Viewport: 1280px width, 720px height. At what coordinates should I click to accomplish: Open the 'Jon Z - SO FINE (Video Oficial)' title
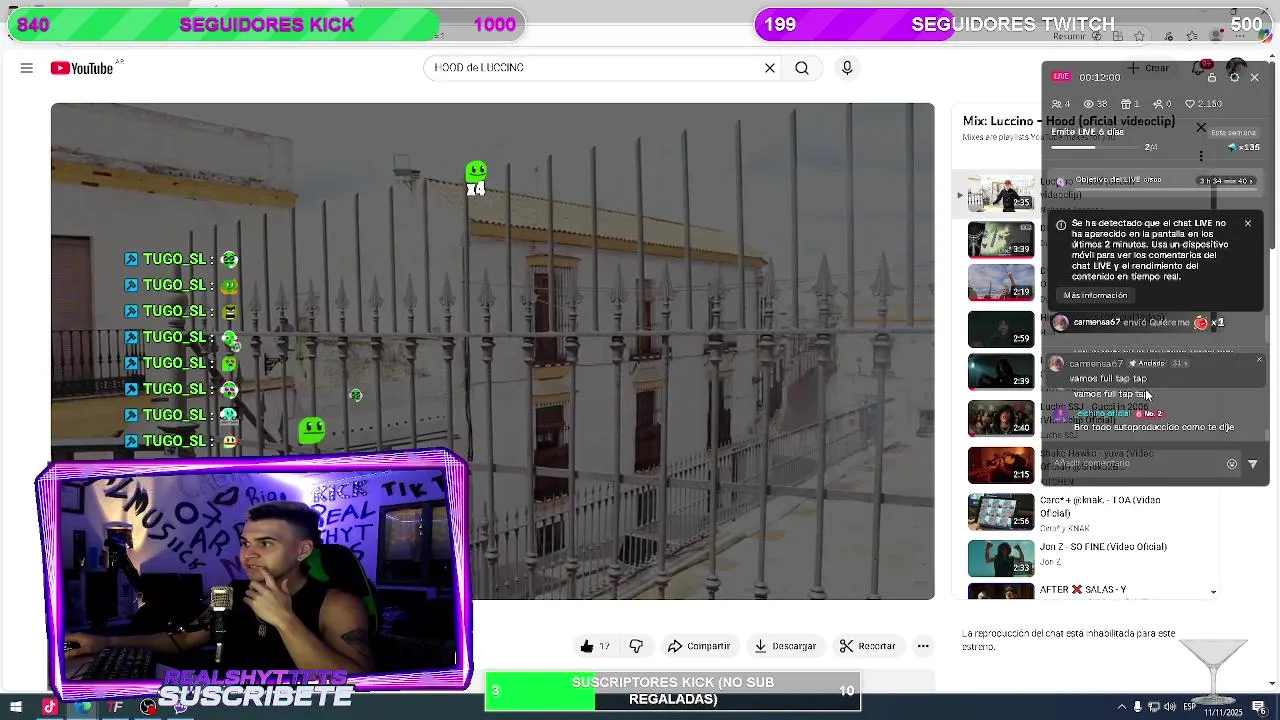click(x=1103, y=547)
